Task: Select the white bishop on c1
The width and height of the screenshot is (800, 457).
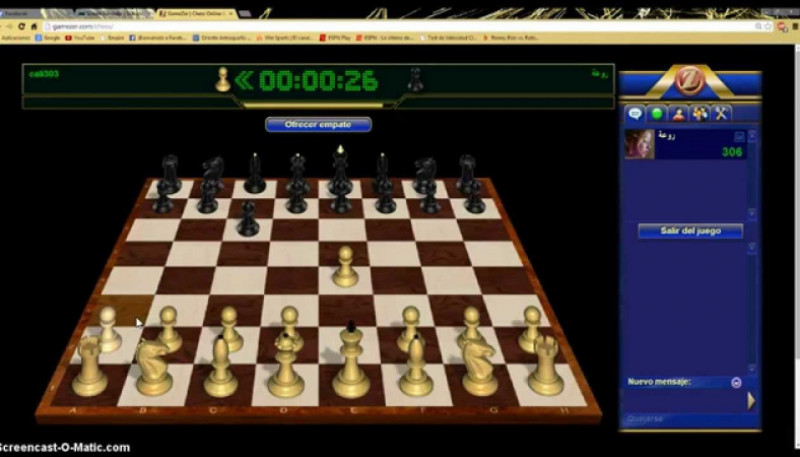Action: point(220,366)
